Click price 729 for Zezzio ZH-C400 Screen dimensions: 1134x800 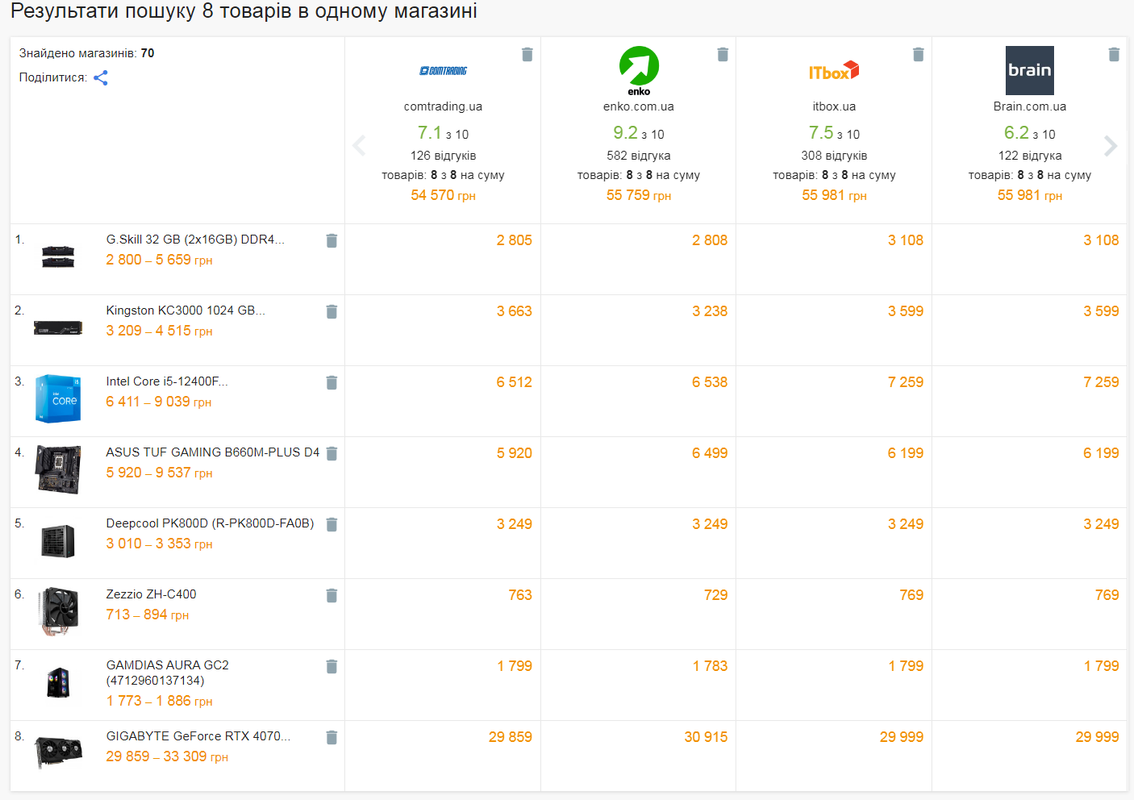[716, 595]
